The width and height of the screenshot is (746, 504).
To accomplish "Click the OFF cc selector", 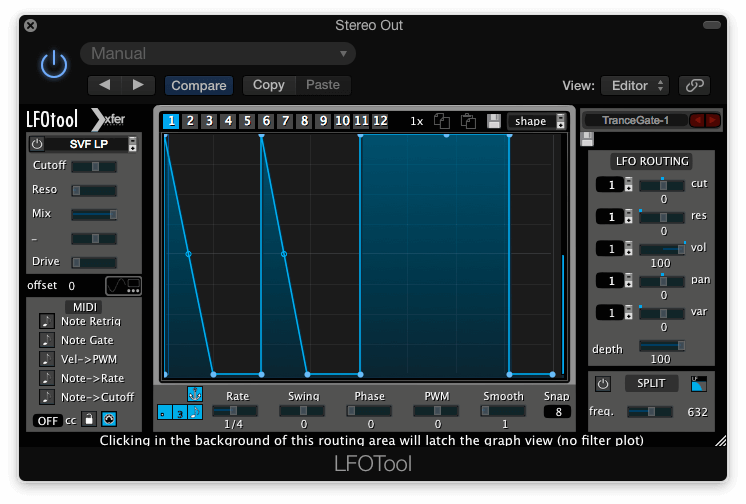I will [x=48, y=421].
